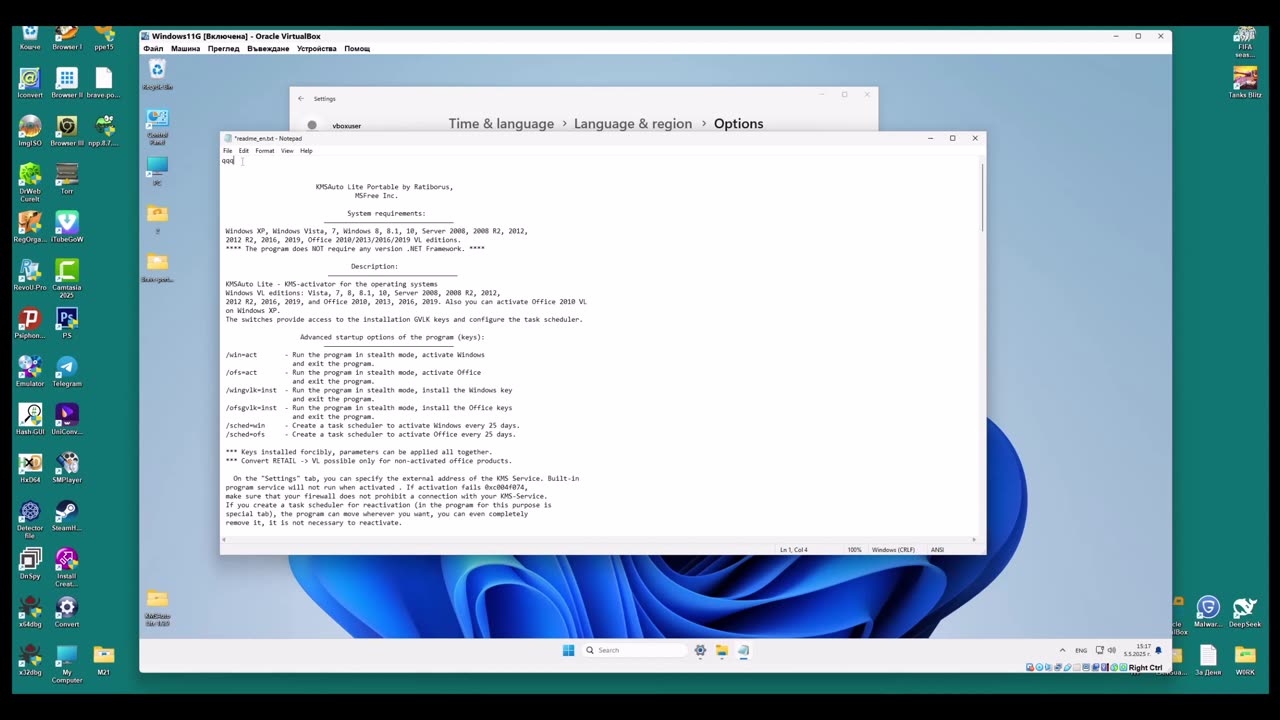The image size is (1280, 720).
Task: Open x32dbg debugger icon
Action: tap(30, 659)
